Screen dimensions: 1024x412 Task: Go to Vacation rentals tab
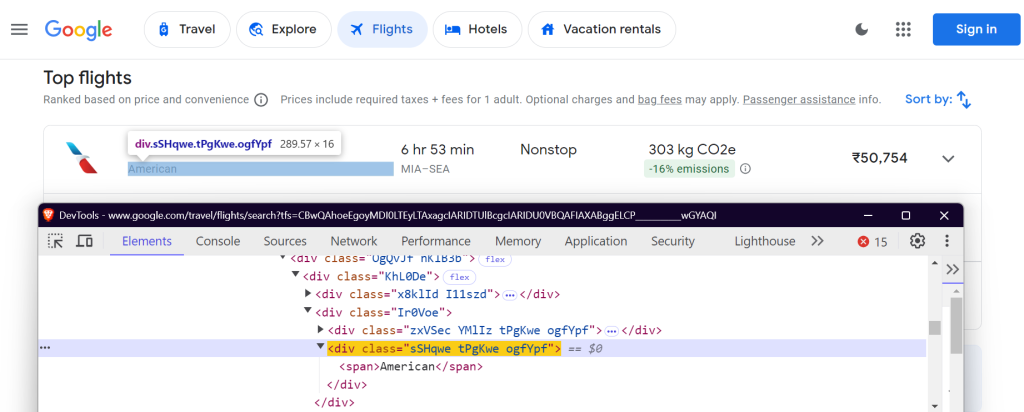601,29
